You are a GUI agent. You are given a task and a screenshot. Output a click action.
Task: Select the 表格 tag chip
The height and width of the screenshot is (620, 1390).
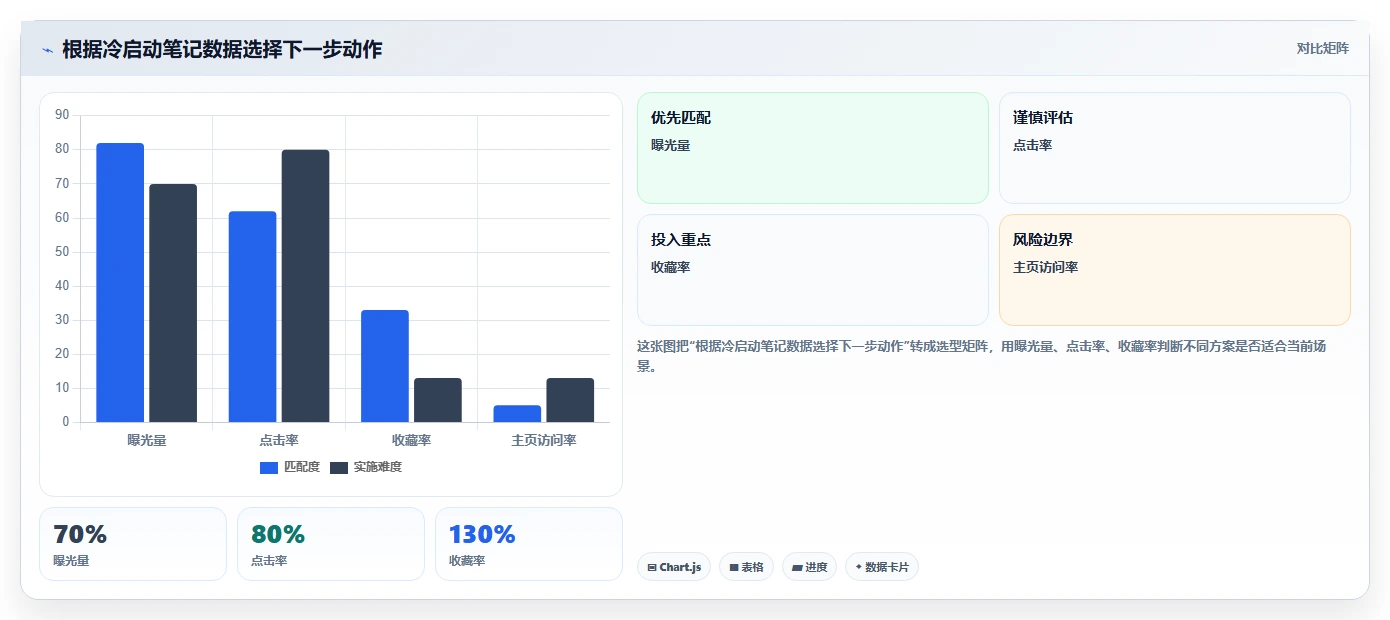click(x=746, y=567)
